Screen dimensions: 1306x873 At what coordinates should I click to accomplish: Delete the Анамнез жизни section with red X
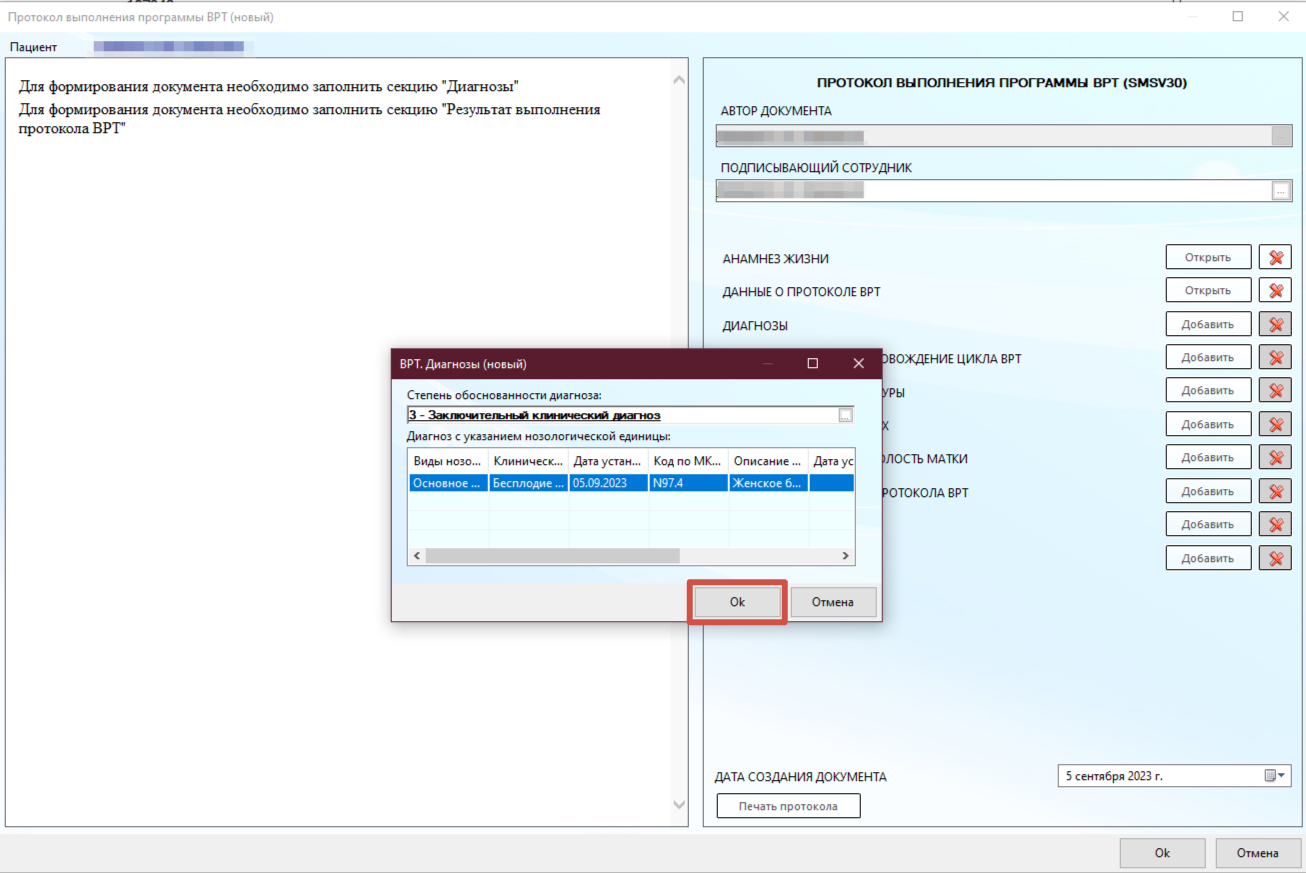(x=1275, y=257)
